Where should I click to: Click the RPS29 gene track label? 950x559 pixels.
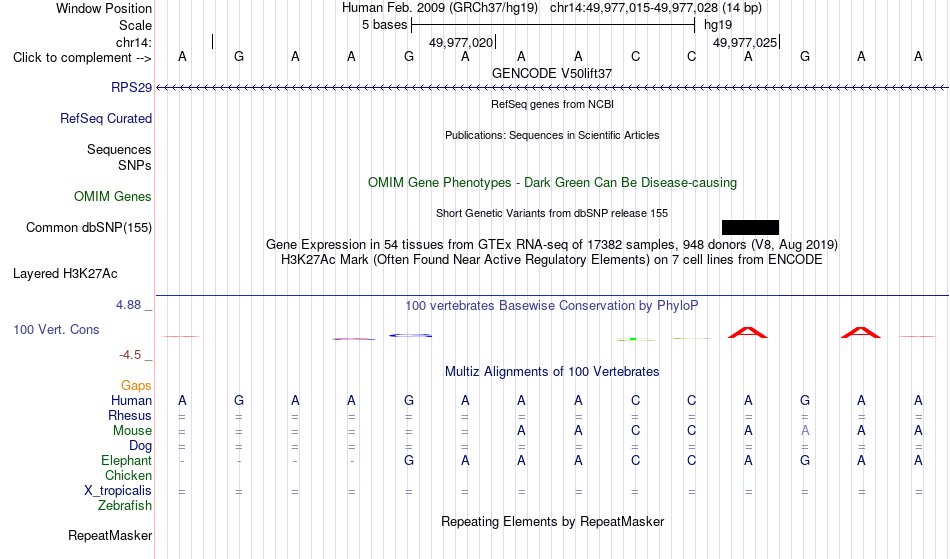(x=131, y=88)
